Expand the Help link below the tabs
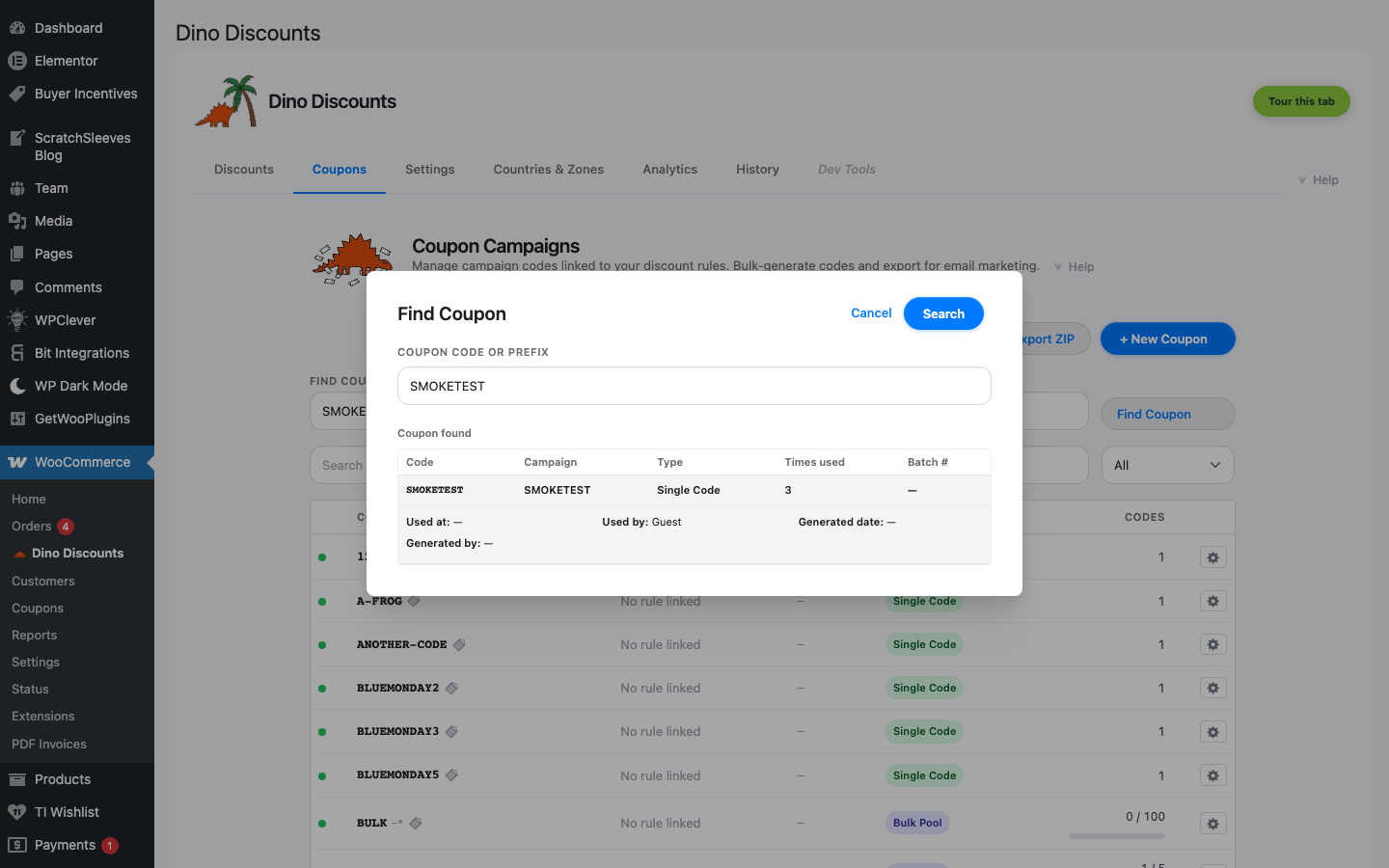 tap(1318, 180)
